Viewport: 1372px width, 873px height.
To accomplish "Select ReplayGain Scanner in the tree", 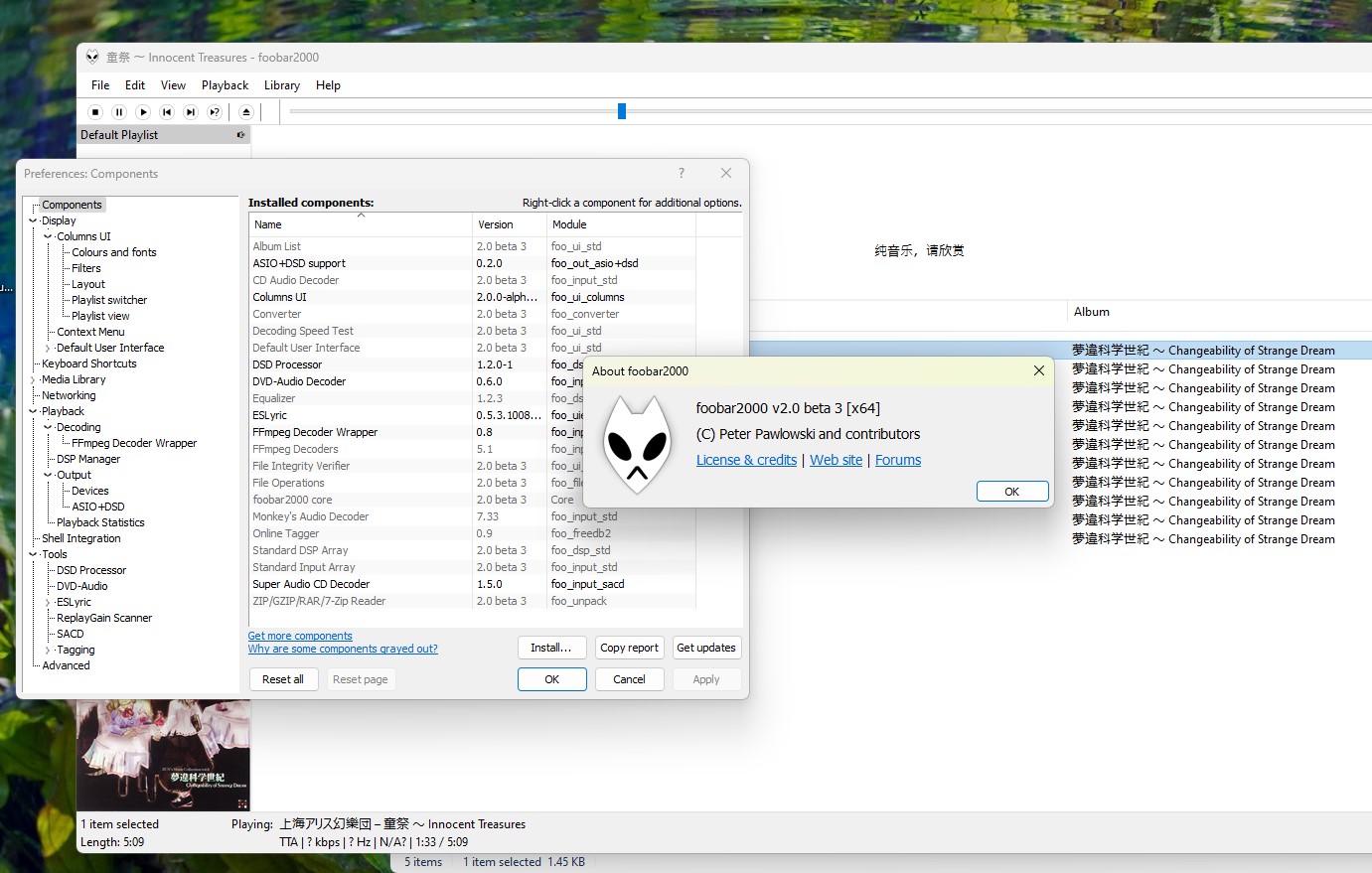I will pyautogui.click(x=104, y=618).
